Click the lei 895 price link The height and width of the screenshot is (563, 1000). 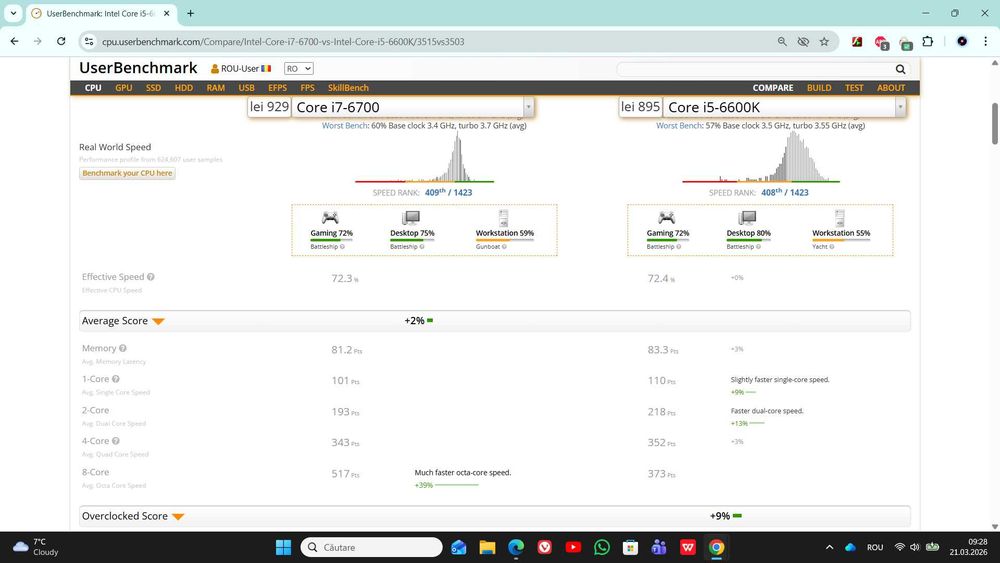pos(640,106)
